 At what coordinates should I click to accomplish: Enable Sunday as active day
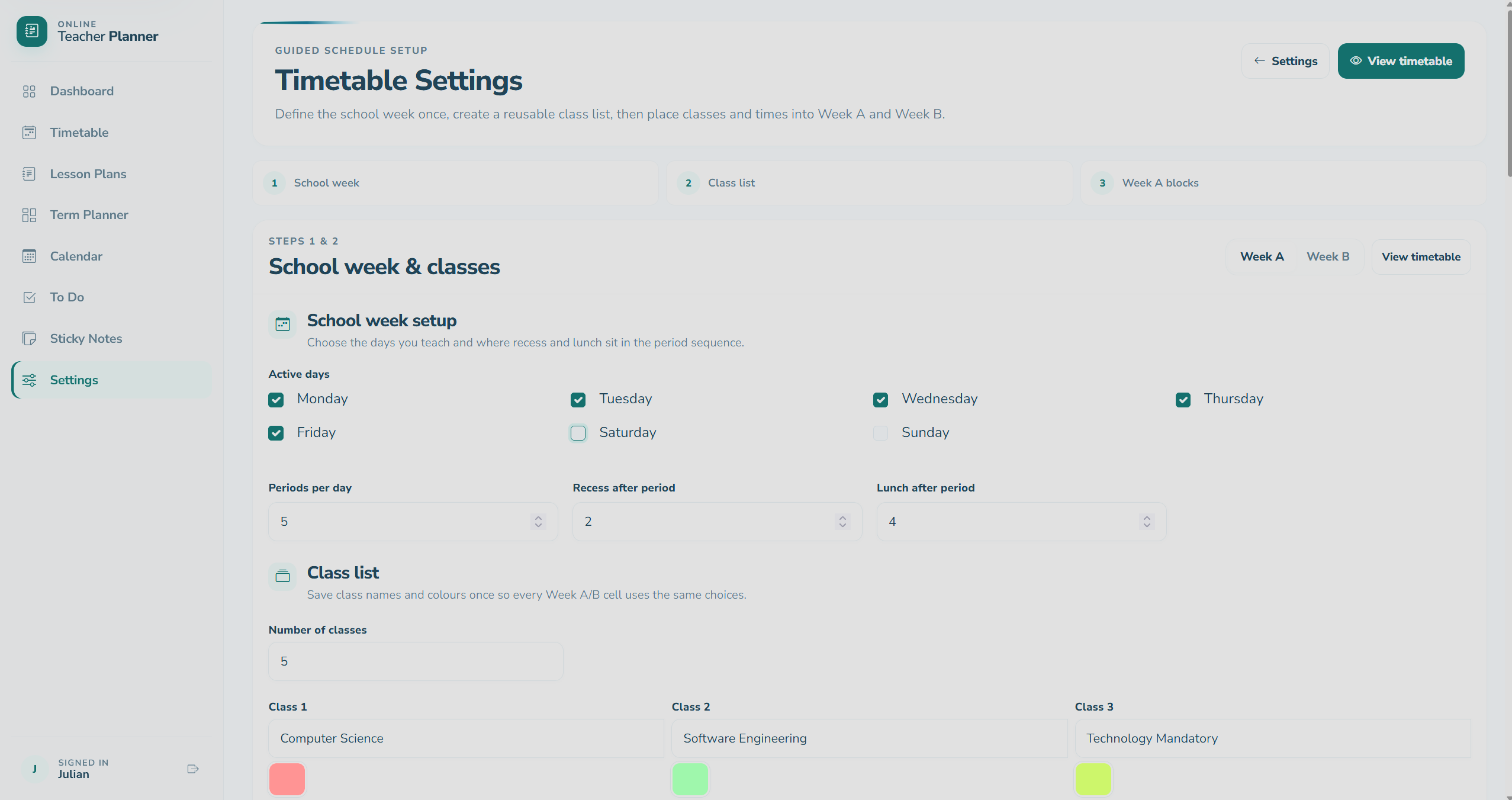[x=881, y=433]
